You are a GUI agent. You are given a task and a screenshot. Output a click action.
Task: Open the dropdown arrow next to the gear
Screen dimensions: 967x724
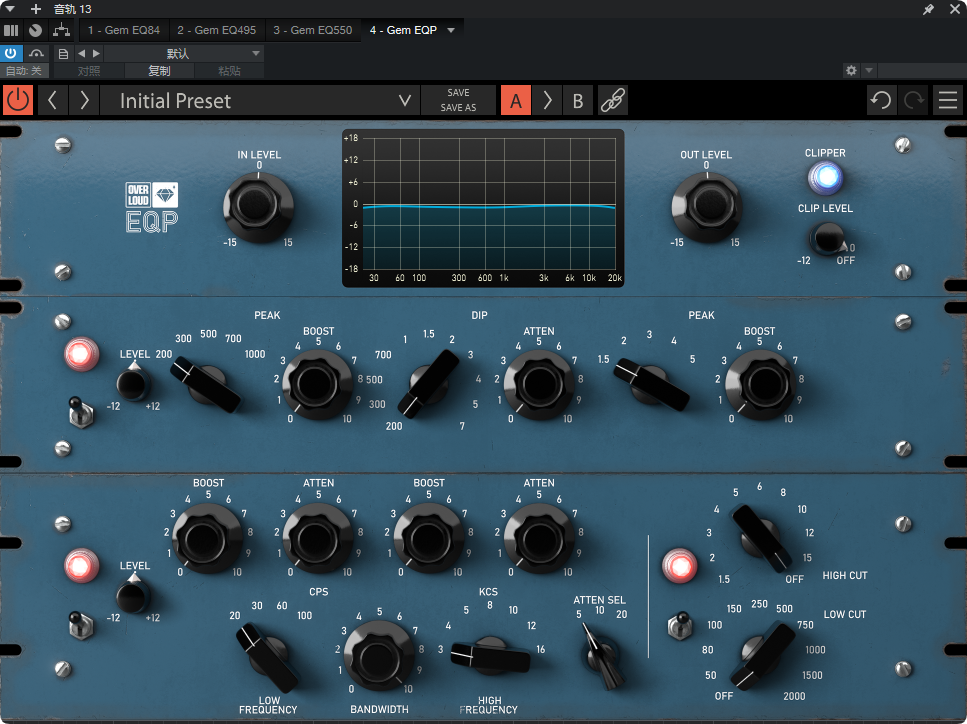click(x=869, y=70)
